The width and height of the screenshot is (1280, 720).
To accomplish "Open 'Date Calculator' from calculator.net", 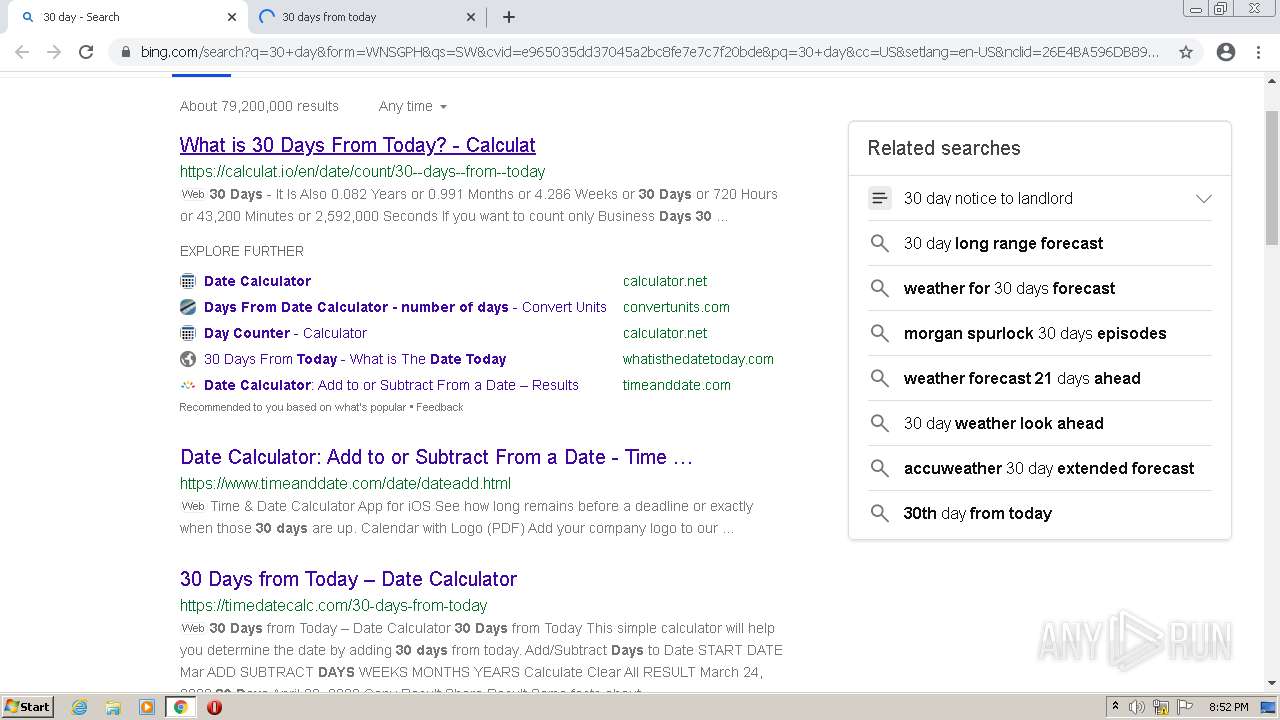I will pyautogui.click(x=257, y=281).
